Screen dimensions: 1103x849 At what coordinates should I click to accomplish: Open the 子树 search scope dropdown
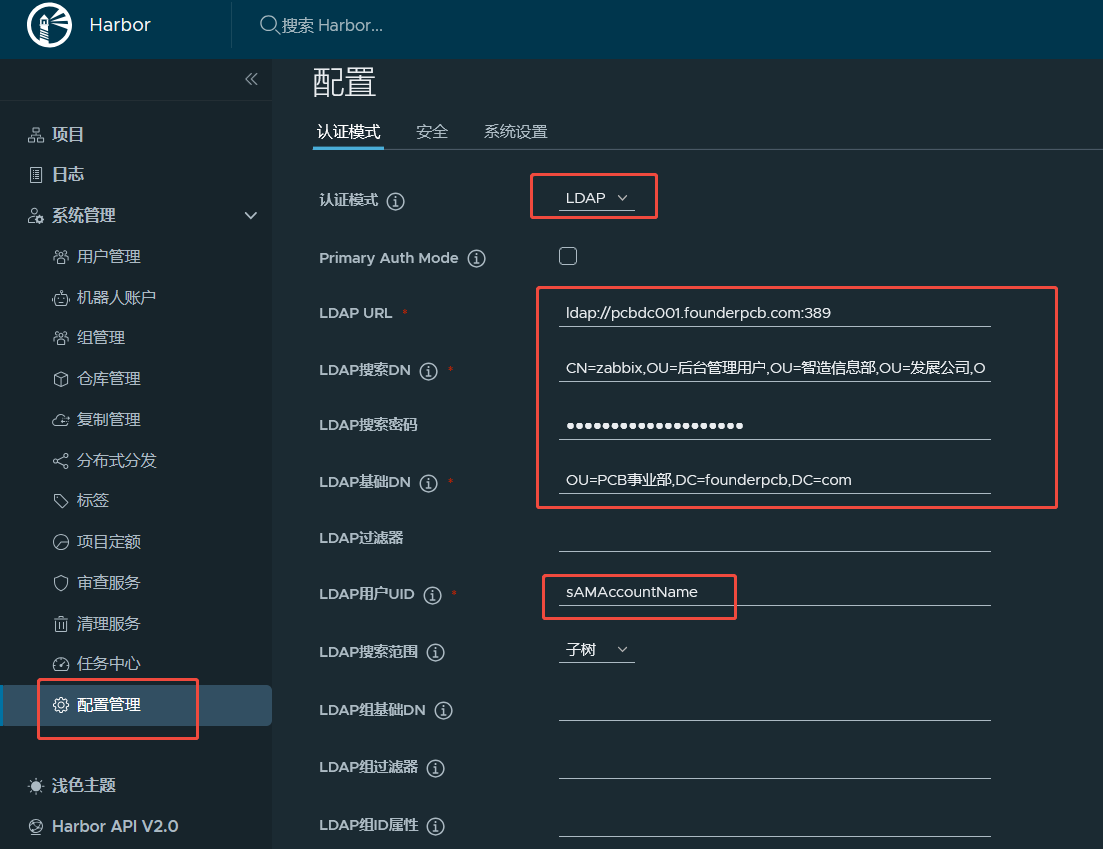click(x=597, y=650)
